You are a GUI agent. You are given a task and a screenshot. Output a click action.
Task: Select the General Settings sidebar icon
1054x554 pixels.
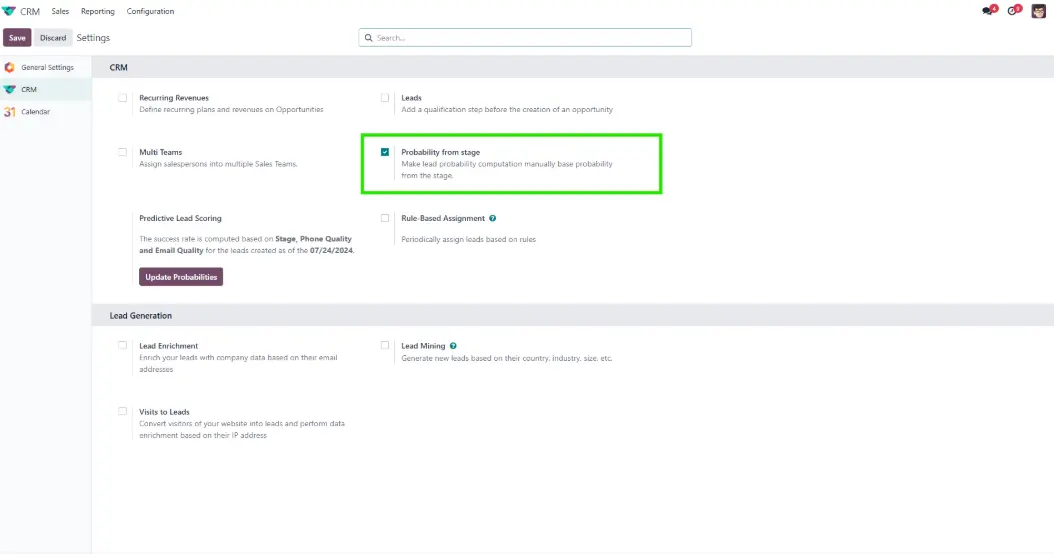pos(10,67)
